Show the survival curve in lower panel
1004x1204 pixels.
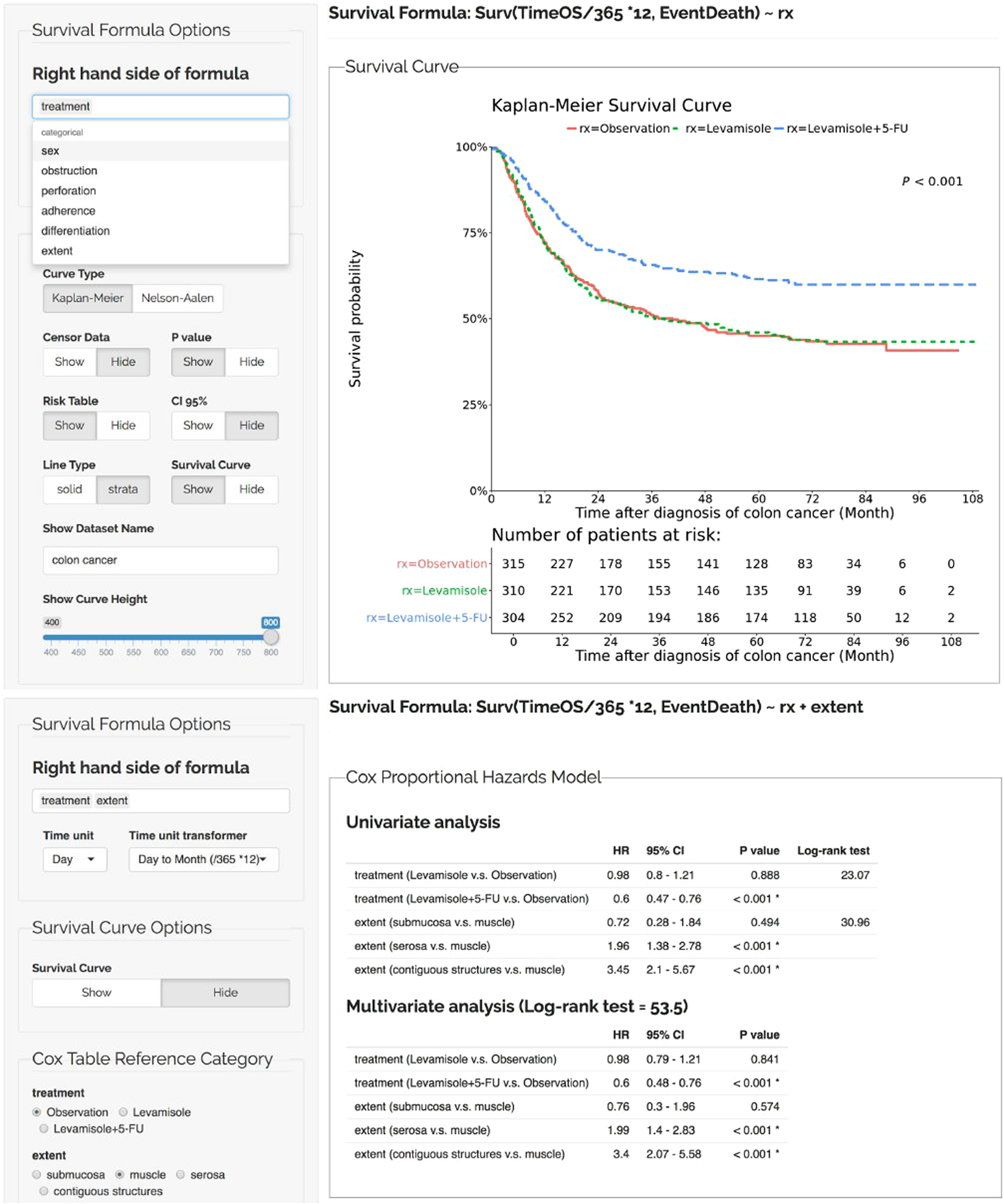(97, 993)
